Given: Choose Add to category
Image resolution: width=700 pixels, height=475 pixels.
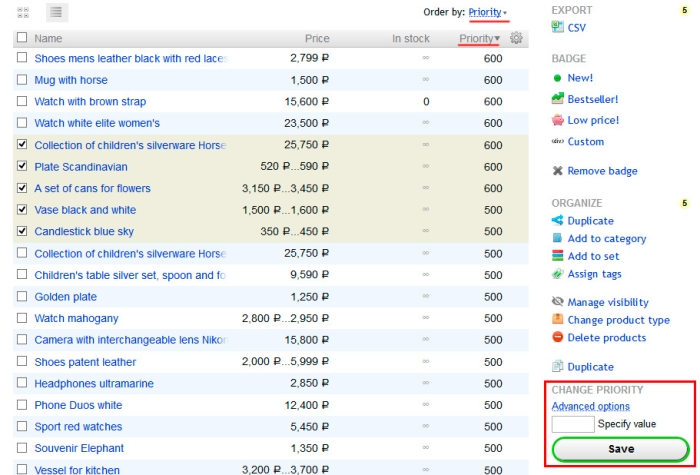Looking at the screenshot, I should [606, 239].
